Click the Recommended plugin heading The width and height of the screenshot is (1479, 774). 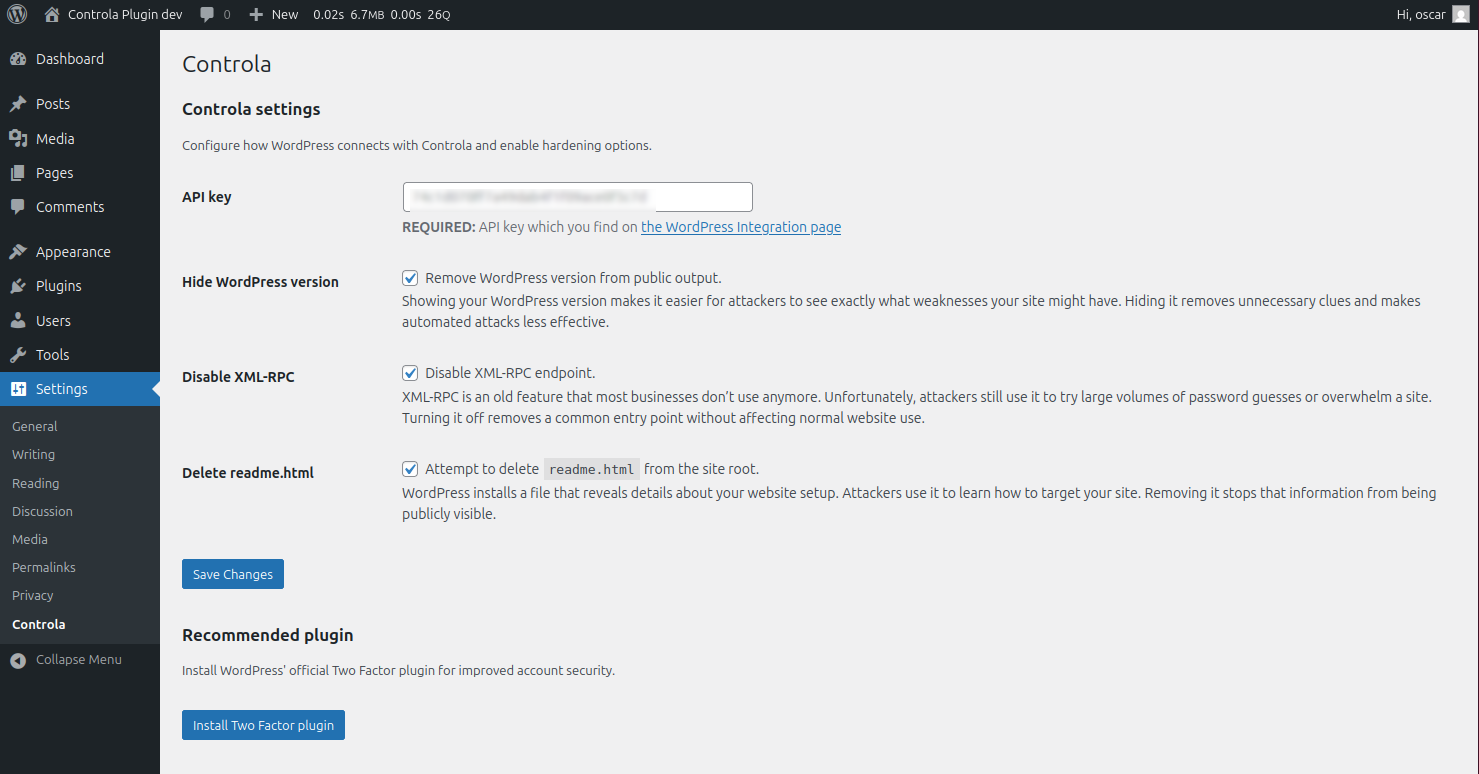click(x=268, y=635)
